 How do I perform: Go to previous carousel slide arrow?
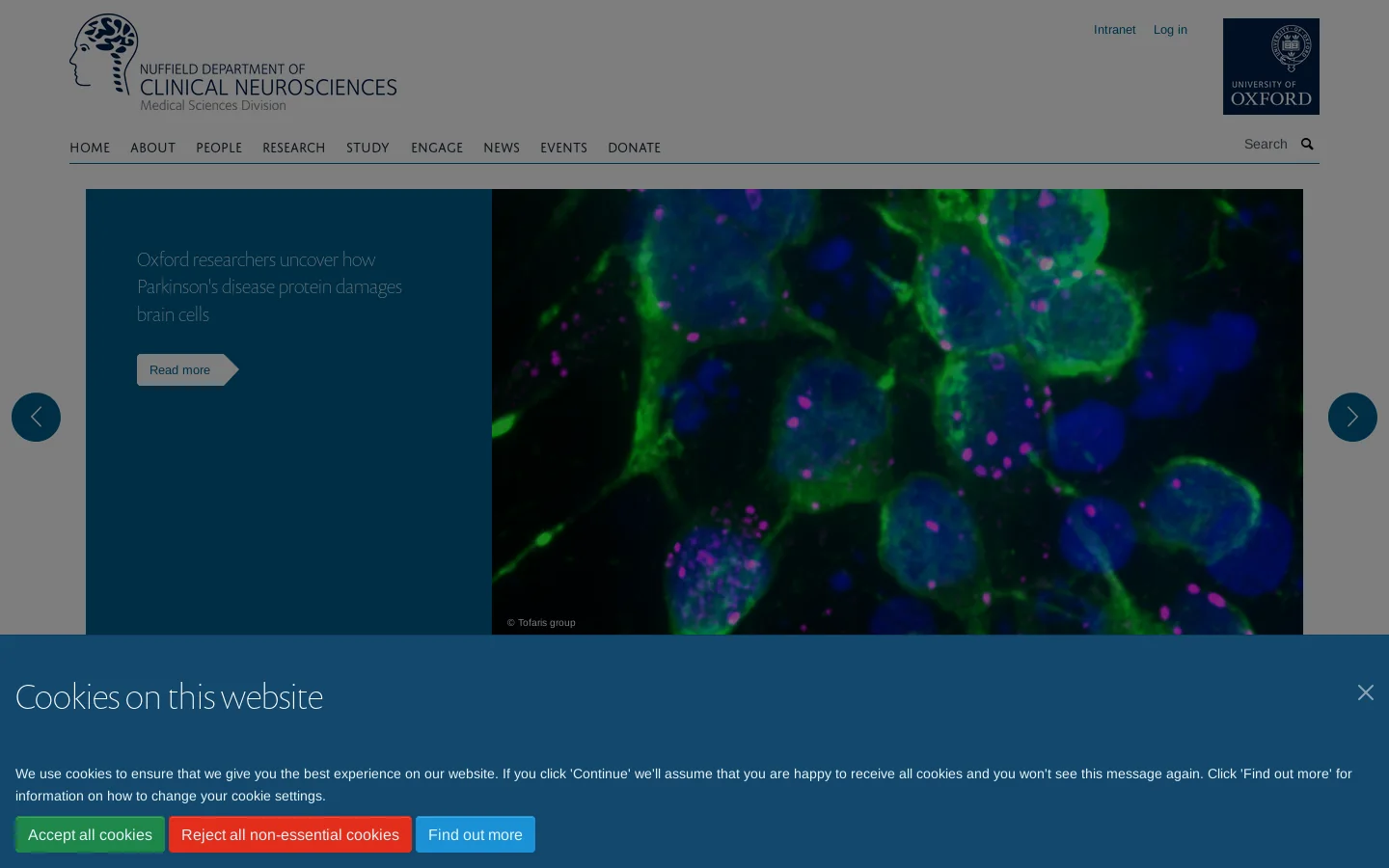[36, 417]
